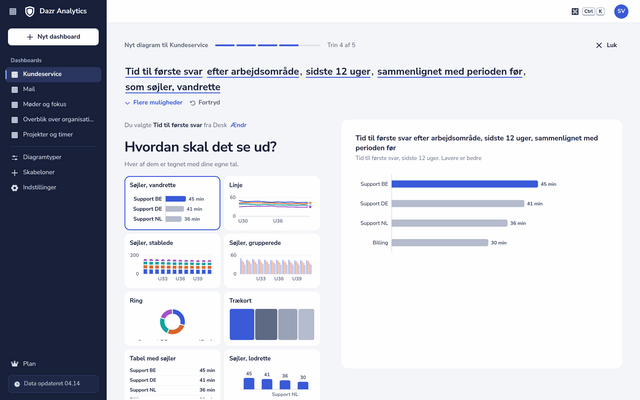
Task: Click the Overblik over organisati... icon
Action: point(15,120)
